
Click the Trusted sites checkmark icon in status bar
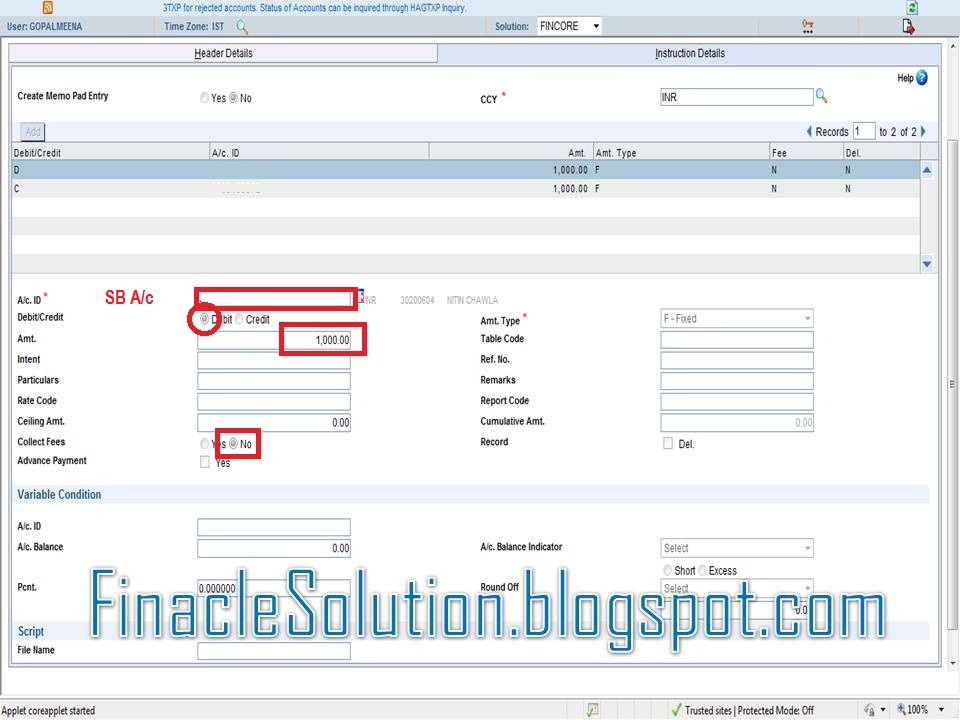(679, 710)
